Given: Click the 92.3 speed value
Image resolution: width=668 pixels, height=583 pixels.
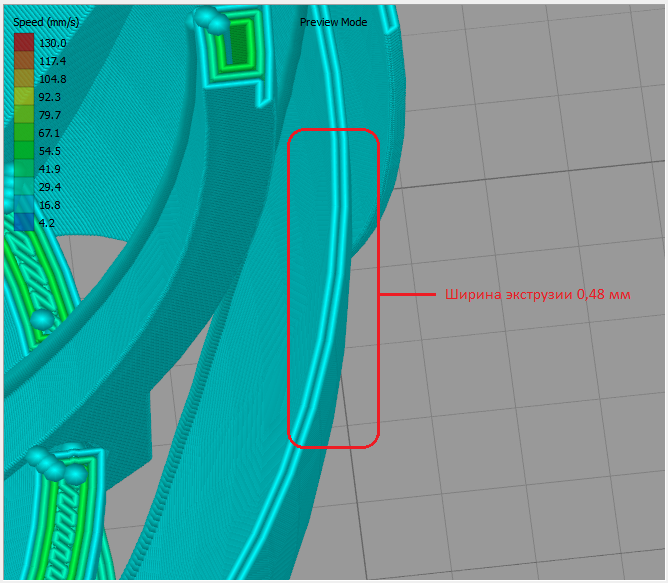Looking at the screenshot, I should (49, 97).
